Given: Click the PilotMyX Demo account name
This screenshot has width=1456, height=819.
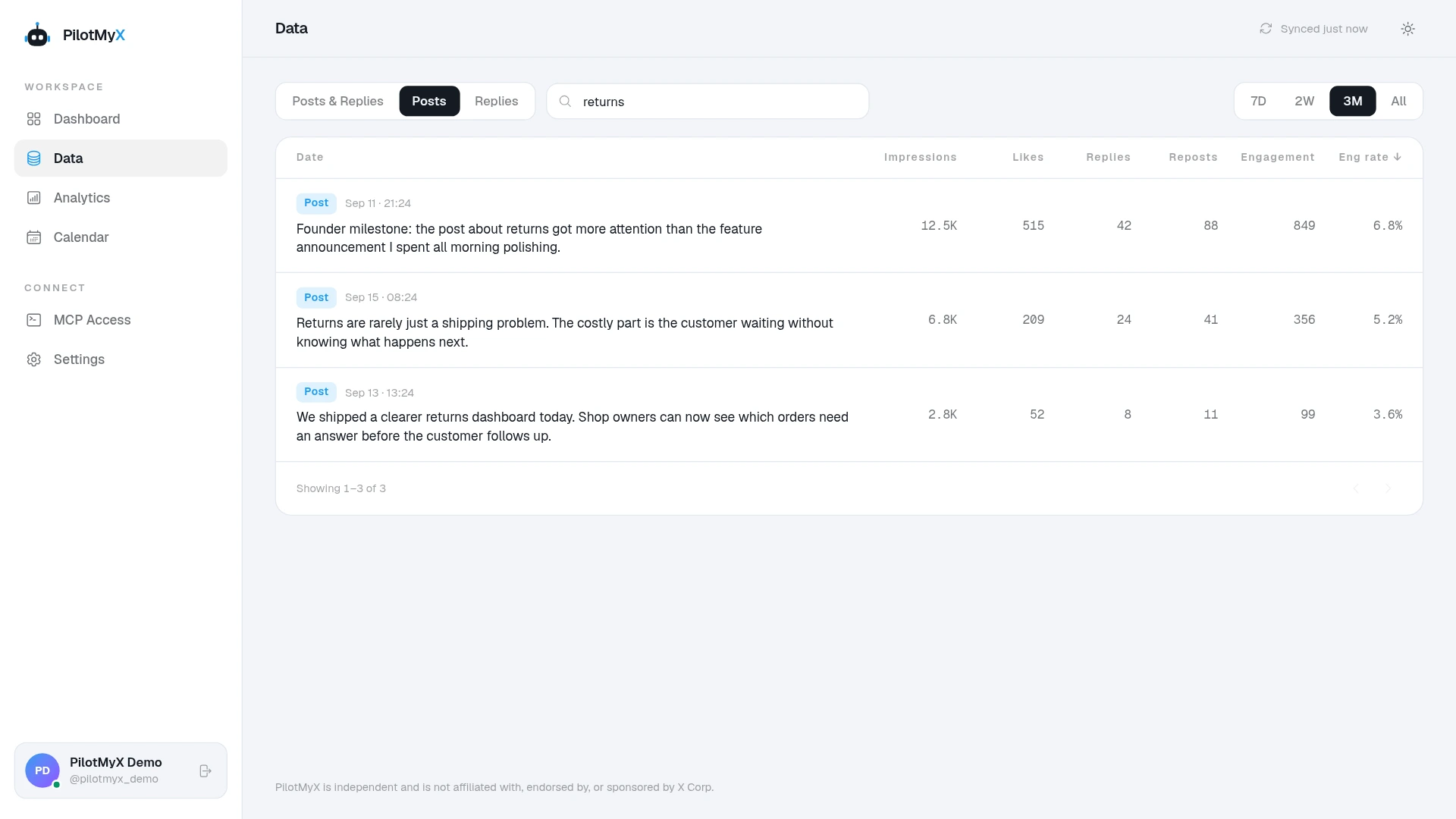Looking at the screenshot, I should [116, 762].
